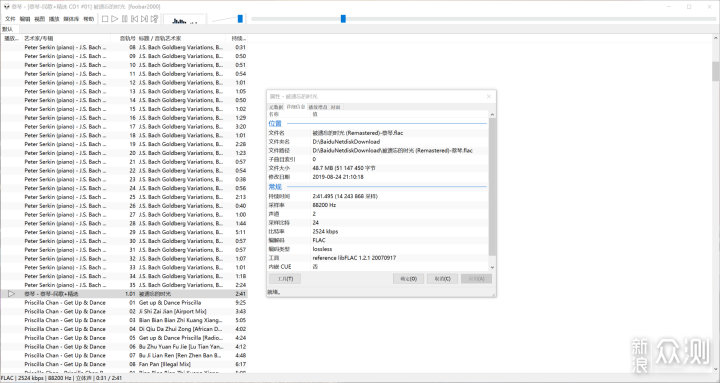
Task: Click the status bar playback info text
Action: point(61,378)
